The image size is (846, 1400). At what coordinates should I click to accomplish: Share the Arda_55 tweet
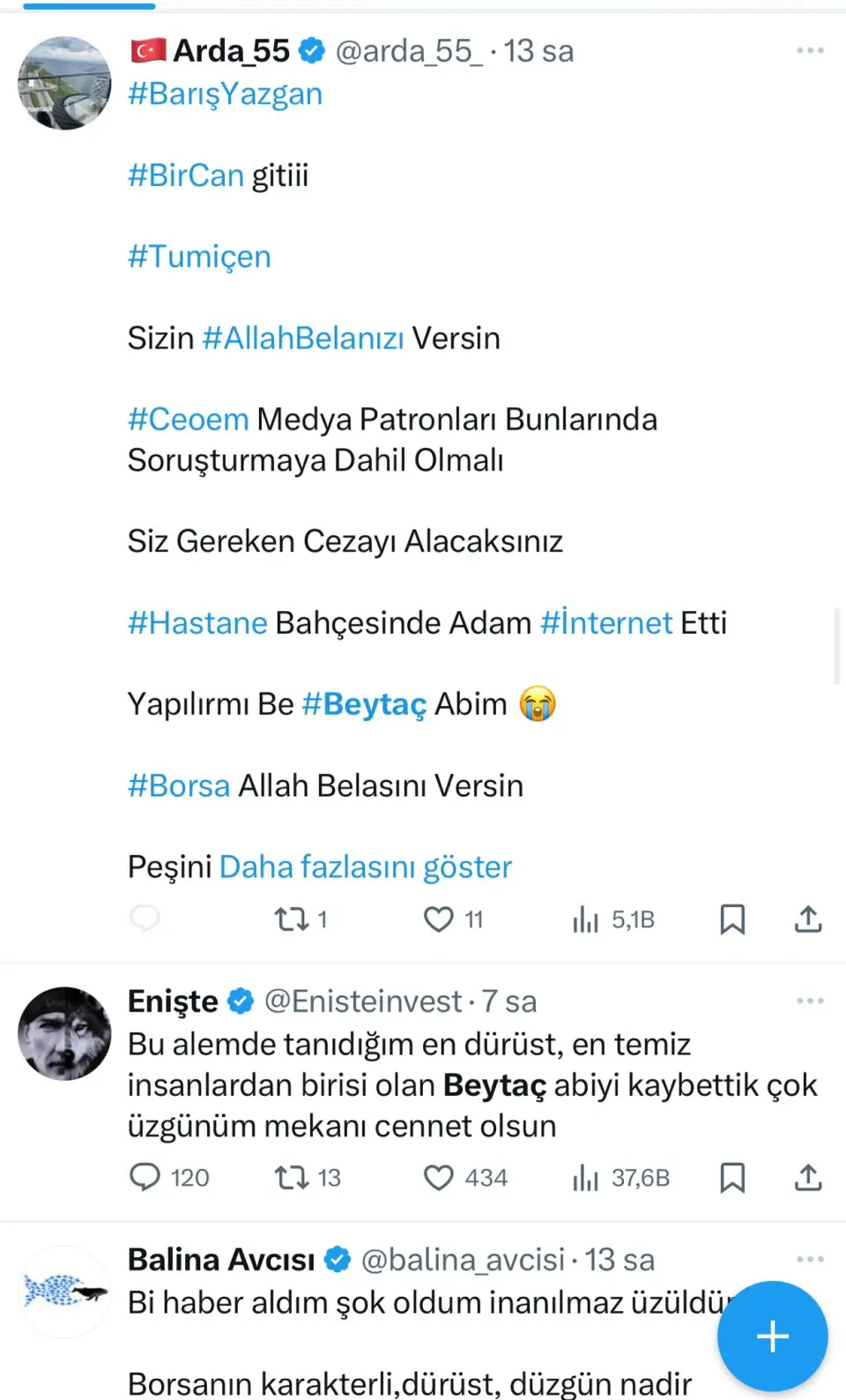(x=808, y=920)
